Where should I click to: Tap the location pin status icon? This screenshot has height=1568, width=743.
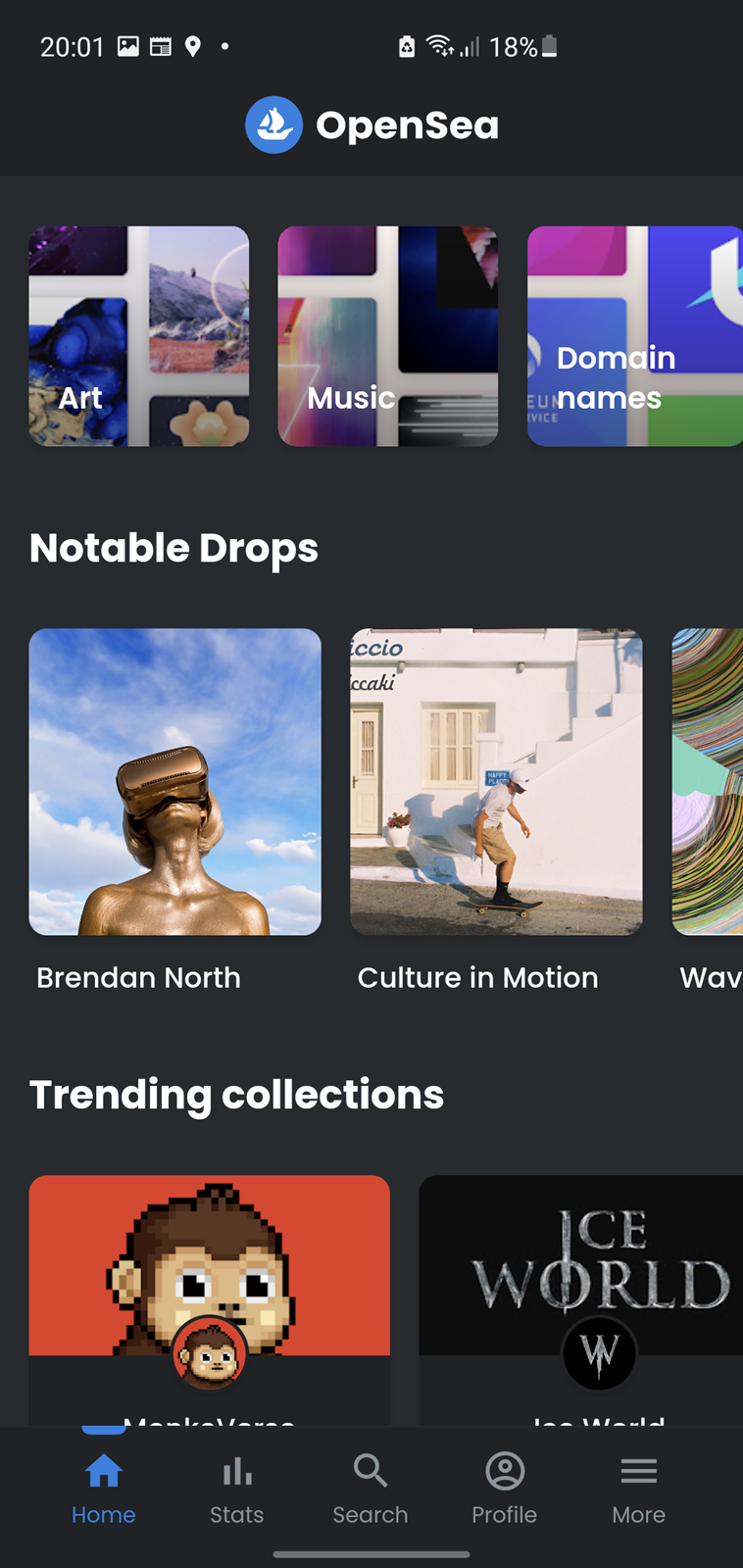coord(193,46)
